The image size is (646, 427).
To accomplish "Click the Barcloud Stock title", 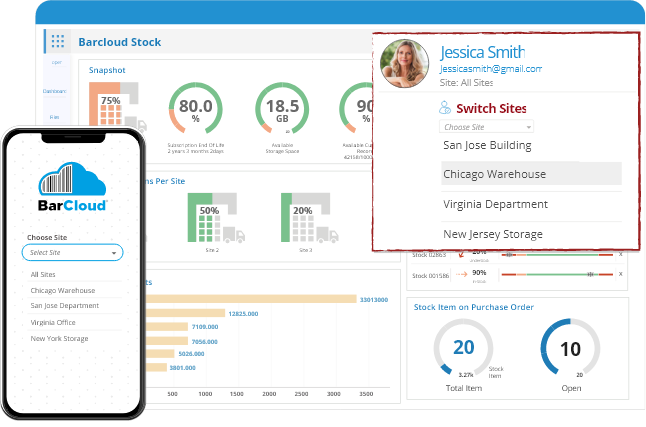I will point(120,42).
